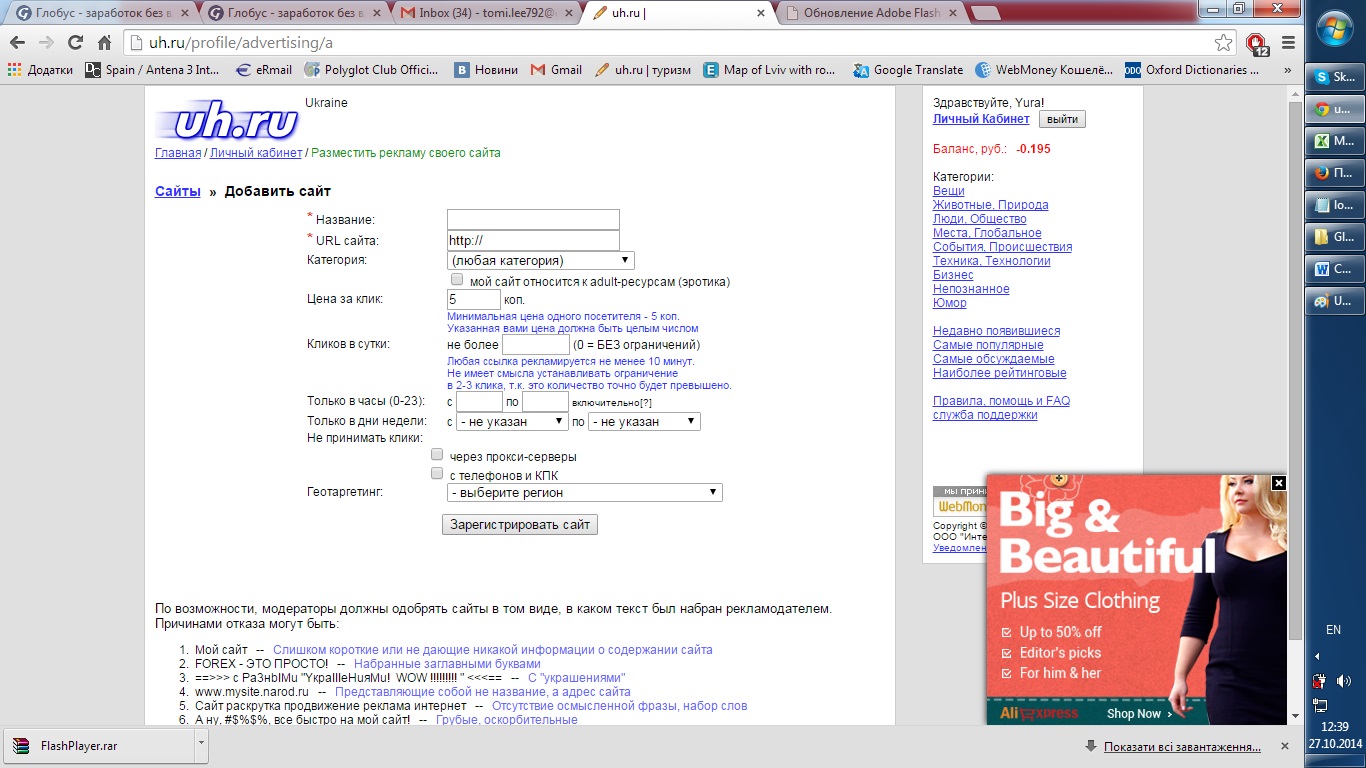Open the служба поддержки link
Image resolution: width=1366 pixels, height=768 pixels.
coord(985,415)
